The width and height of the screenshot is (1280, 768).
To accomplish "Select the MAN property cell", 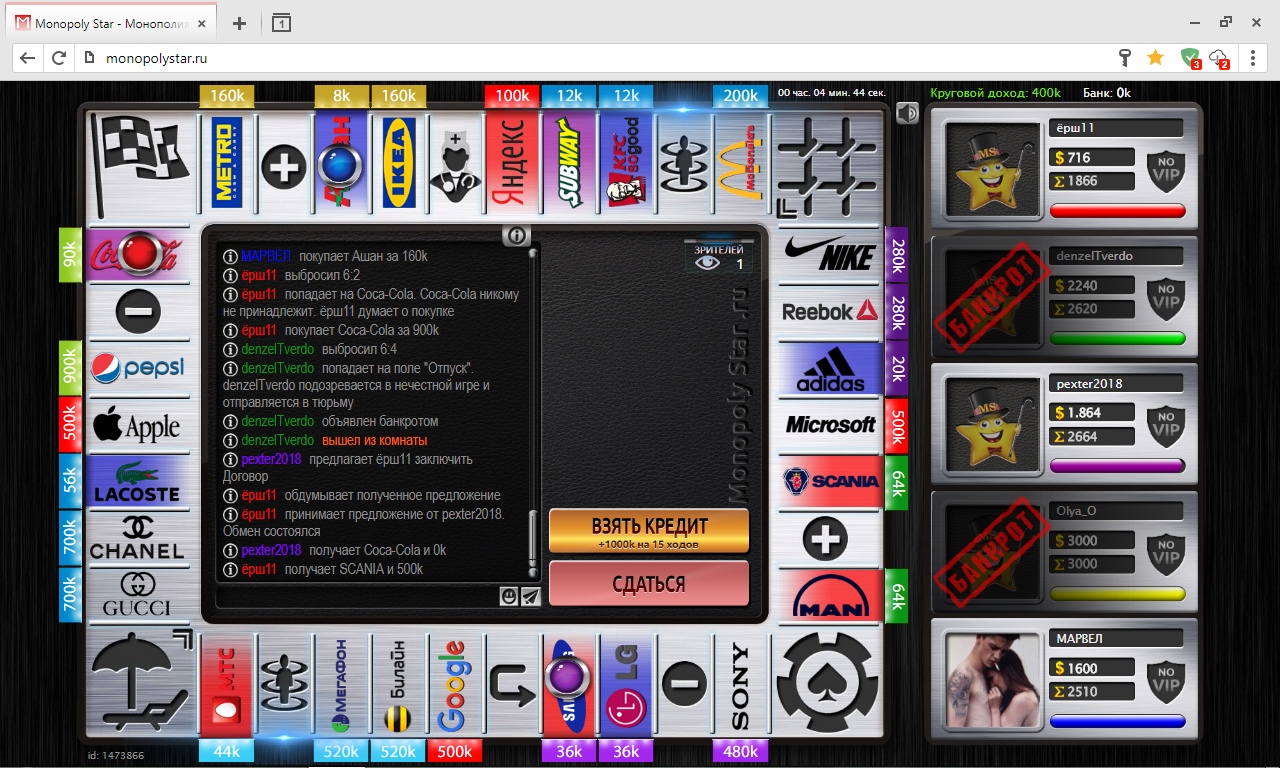I will pyautogui.click(x=830, y=596).
